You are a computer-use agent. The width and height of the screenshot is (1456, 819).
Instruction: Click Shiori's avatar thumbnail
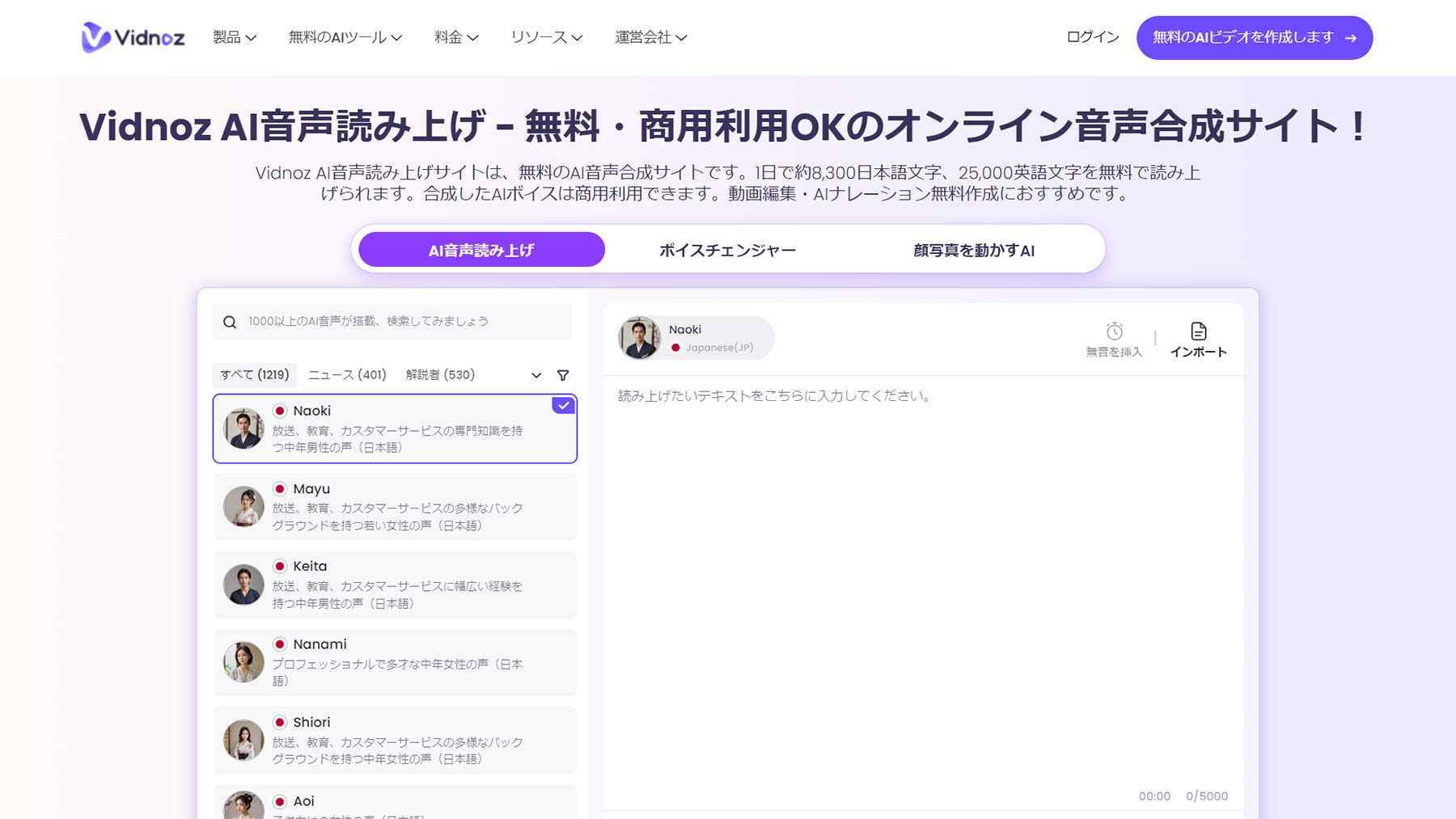pos(243,741)
